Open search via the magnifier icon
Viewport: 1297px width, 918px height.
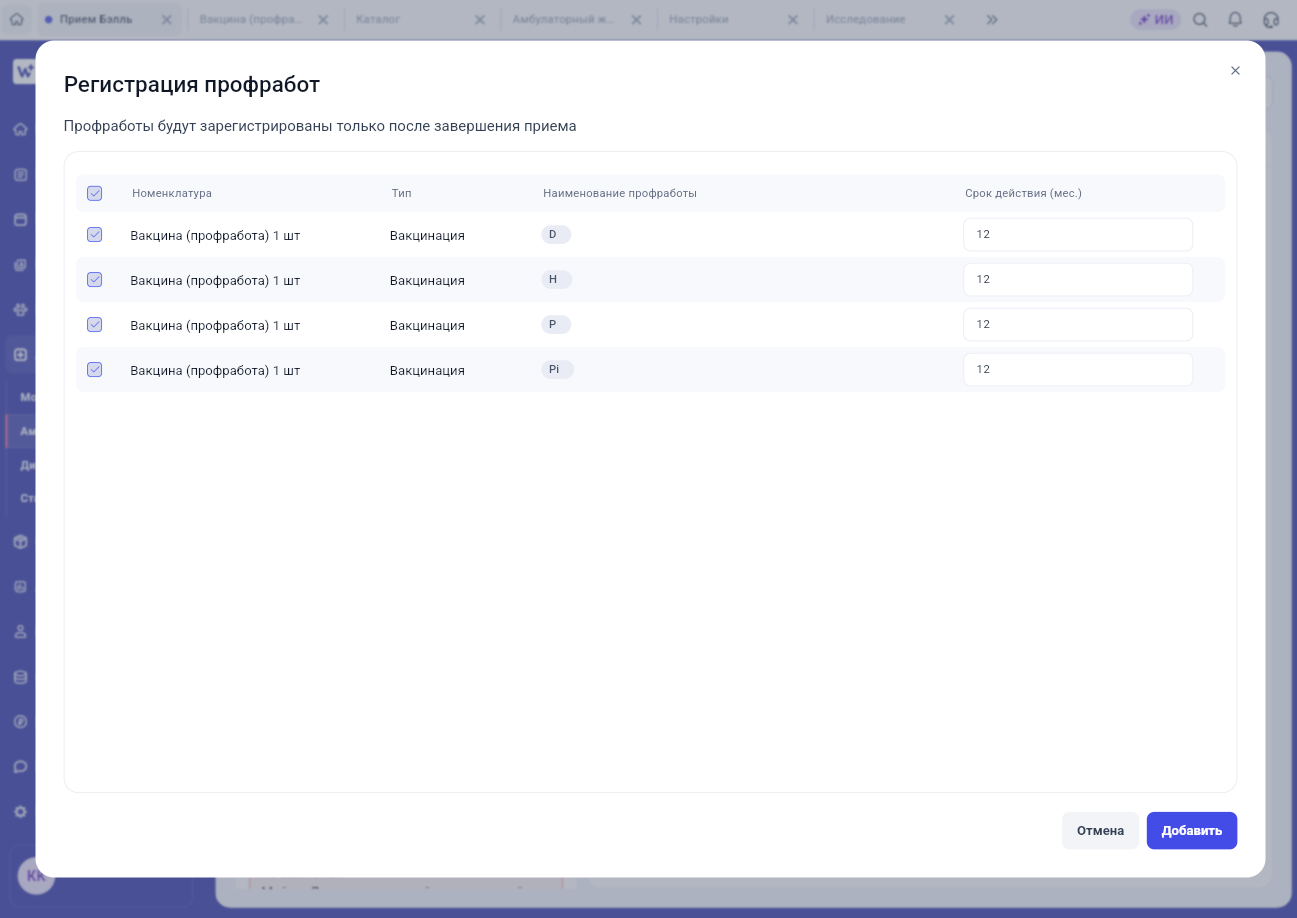(x=1200, y=19)
